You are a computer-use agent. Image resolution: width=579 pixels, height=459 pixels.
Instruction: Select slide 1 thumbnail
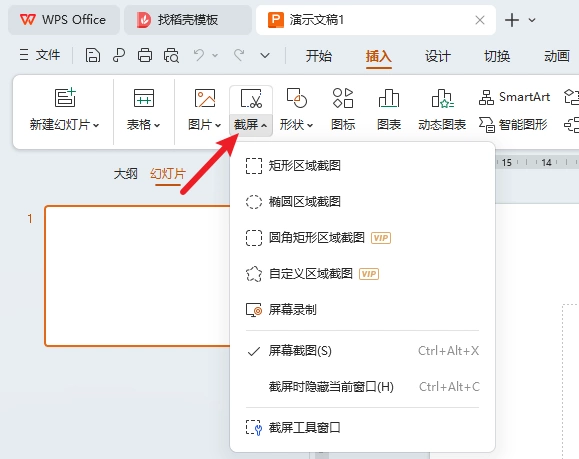point(137,276)
